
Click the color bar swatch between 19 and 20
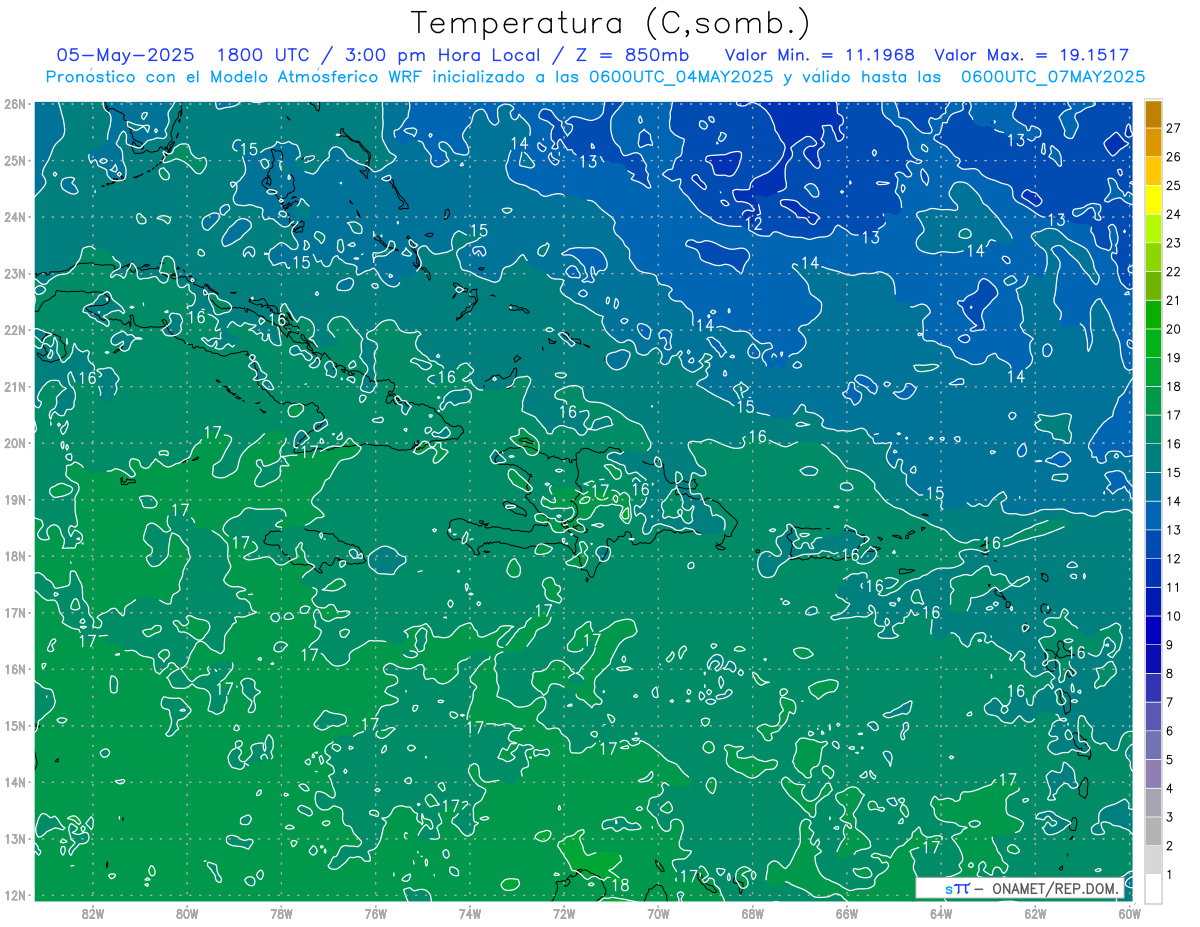click(x=1153, y=343)
